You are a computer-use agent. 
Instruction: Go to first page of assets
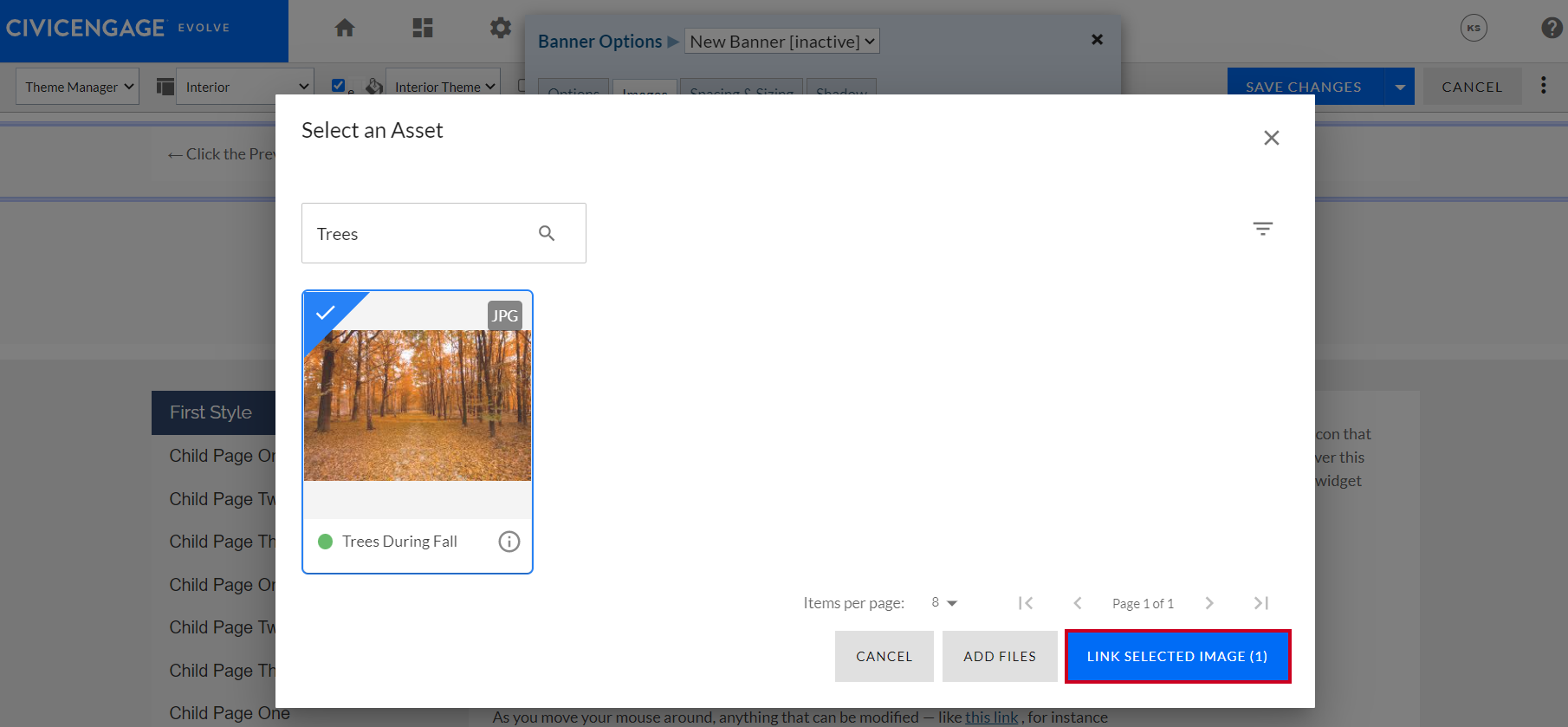click(x=1026, y=603)
